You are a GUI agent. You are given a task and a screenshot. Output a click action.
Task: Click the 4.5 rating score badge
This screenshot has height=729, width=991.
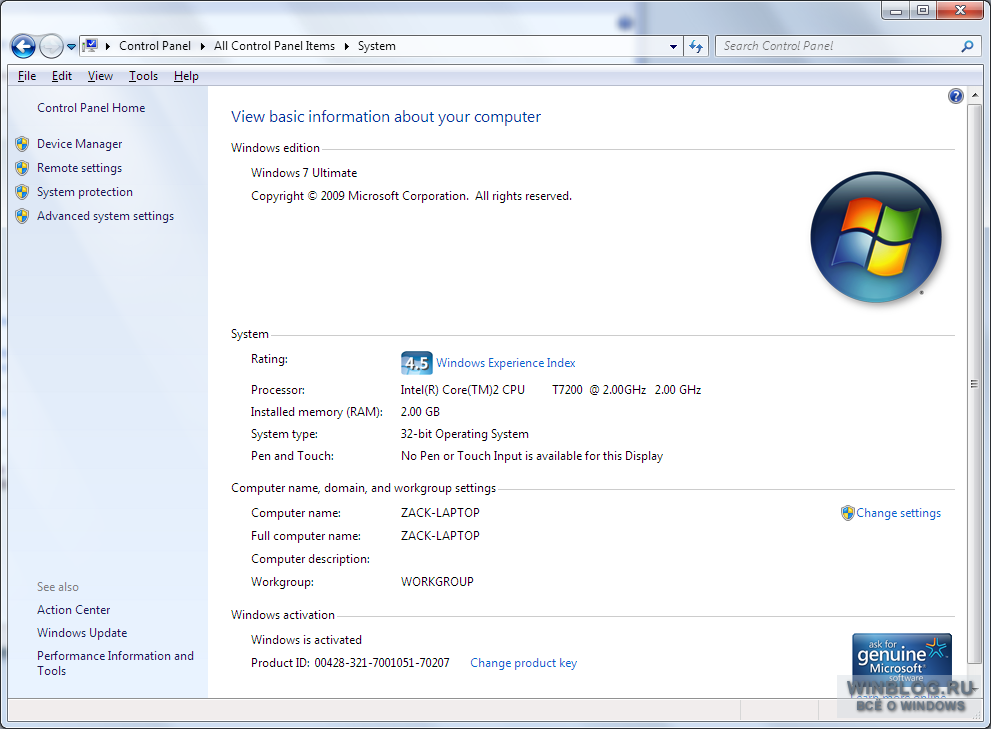tap(416, 363)
